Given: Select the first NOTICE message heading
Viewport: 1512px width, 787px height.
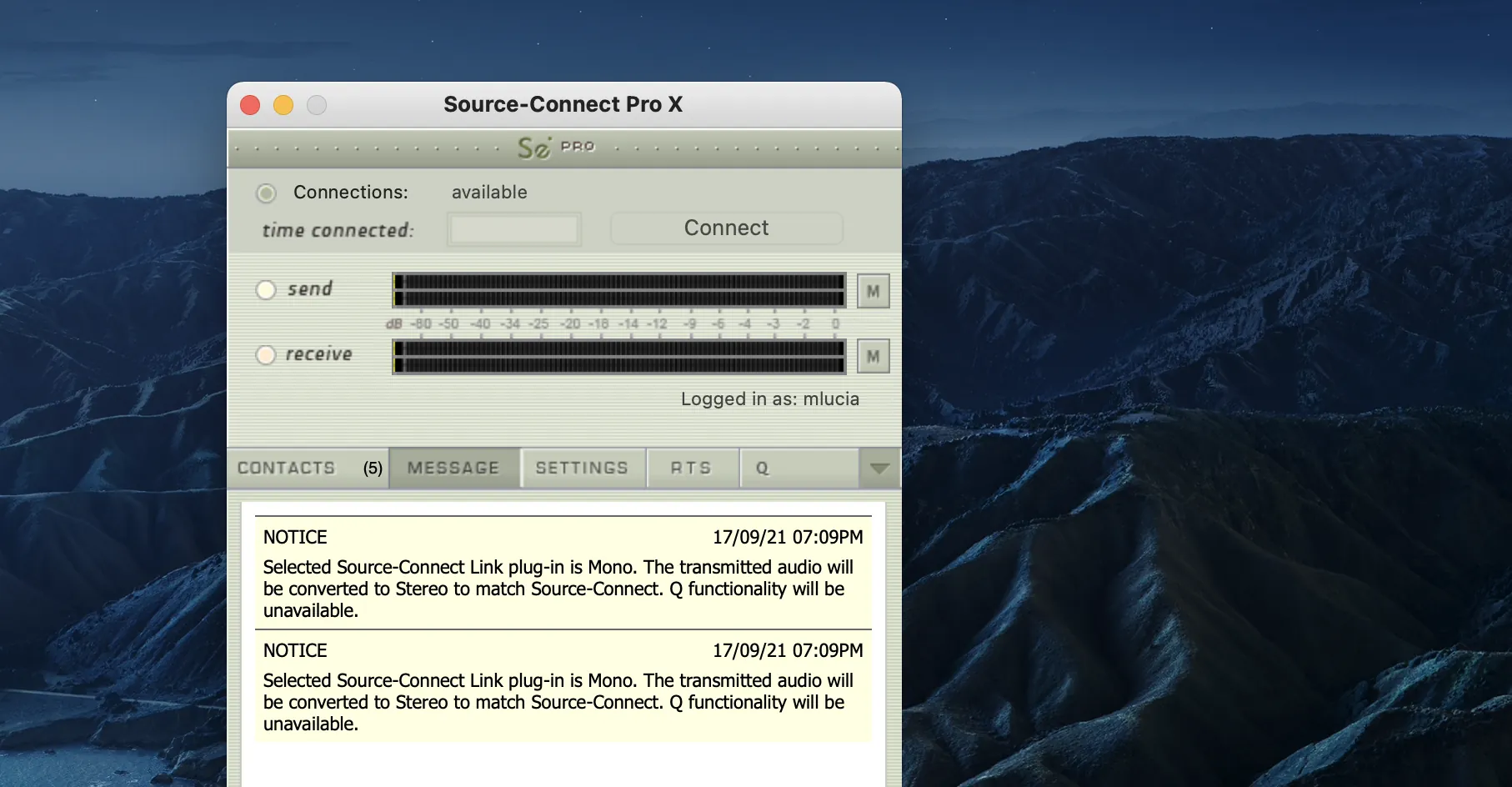Looking at the screenshot, I should (295, 537).
